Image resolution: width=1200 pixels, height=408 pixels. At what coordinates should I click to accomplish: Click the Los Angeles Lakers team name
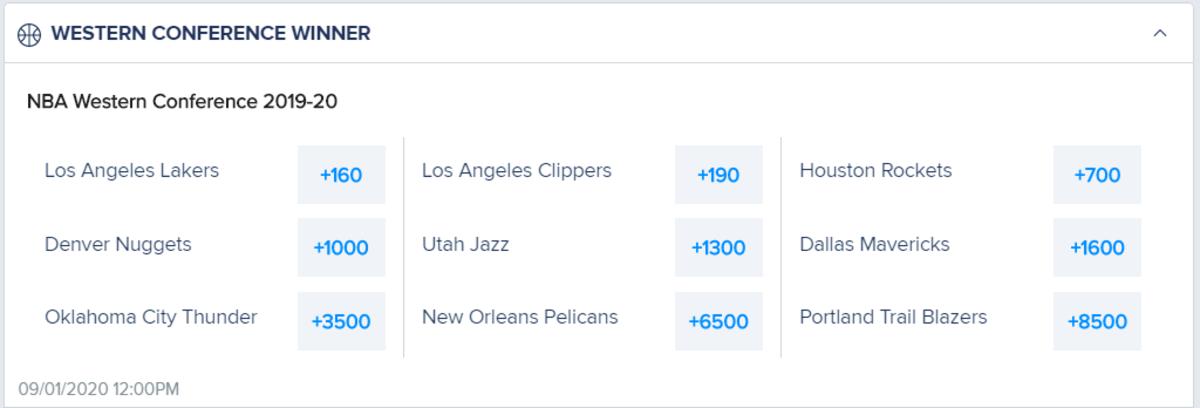coord(132,171)
